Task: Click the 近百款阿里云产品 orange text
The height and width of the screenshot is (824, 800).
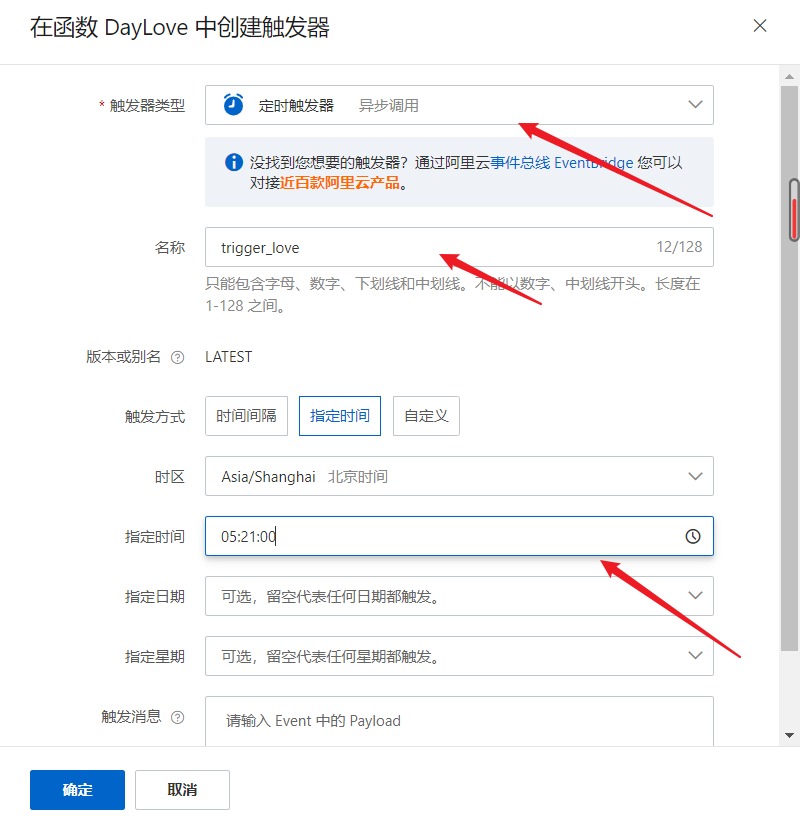Action: point(340,183)
